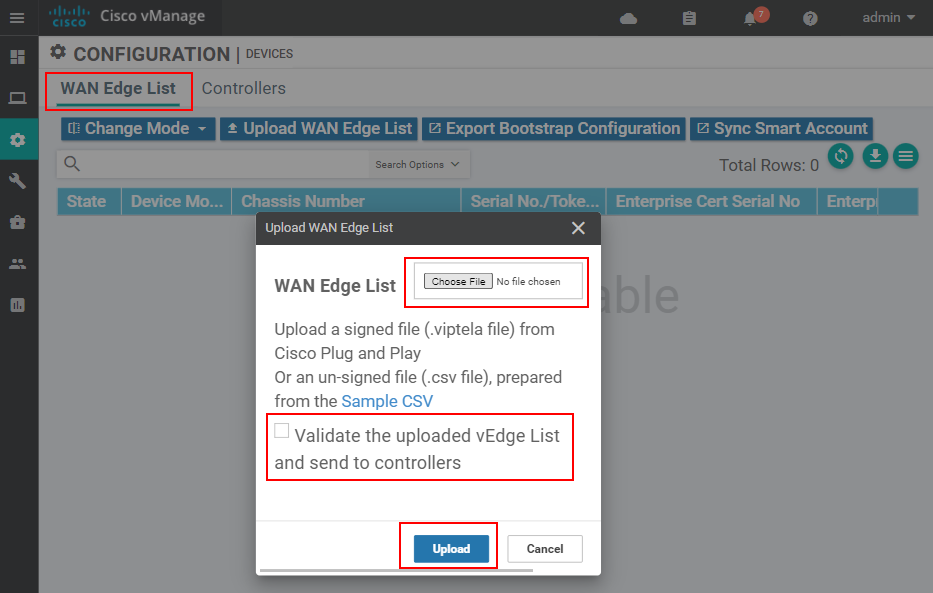Open the Change Mode dropdown
Image resolution: width=933 pixels, height=593 pixels.
tap(137, 128)
